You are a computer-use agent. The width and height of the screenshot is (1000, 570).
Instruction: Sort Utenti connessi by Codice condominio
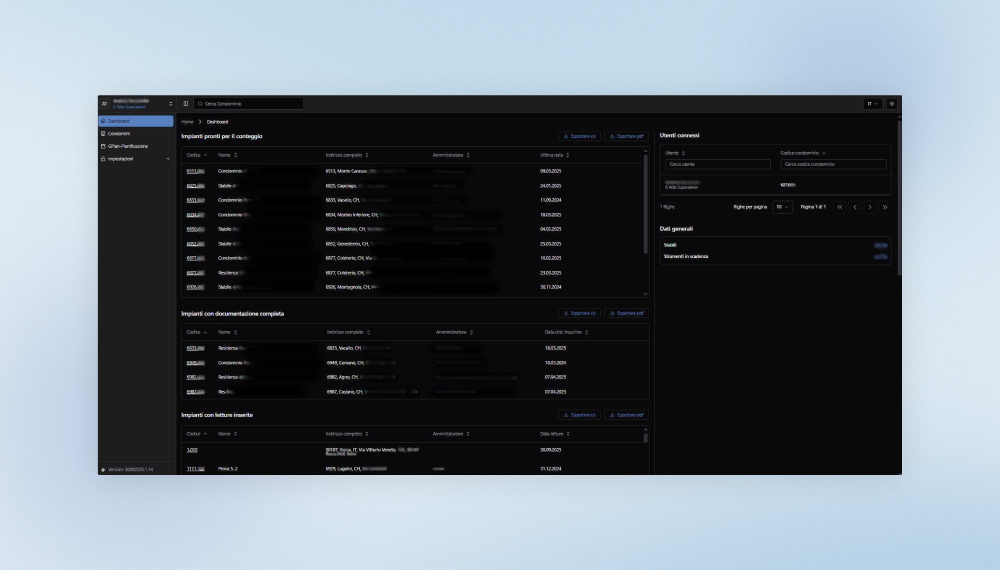click(802, 153)
